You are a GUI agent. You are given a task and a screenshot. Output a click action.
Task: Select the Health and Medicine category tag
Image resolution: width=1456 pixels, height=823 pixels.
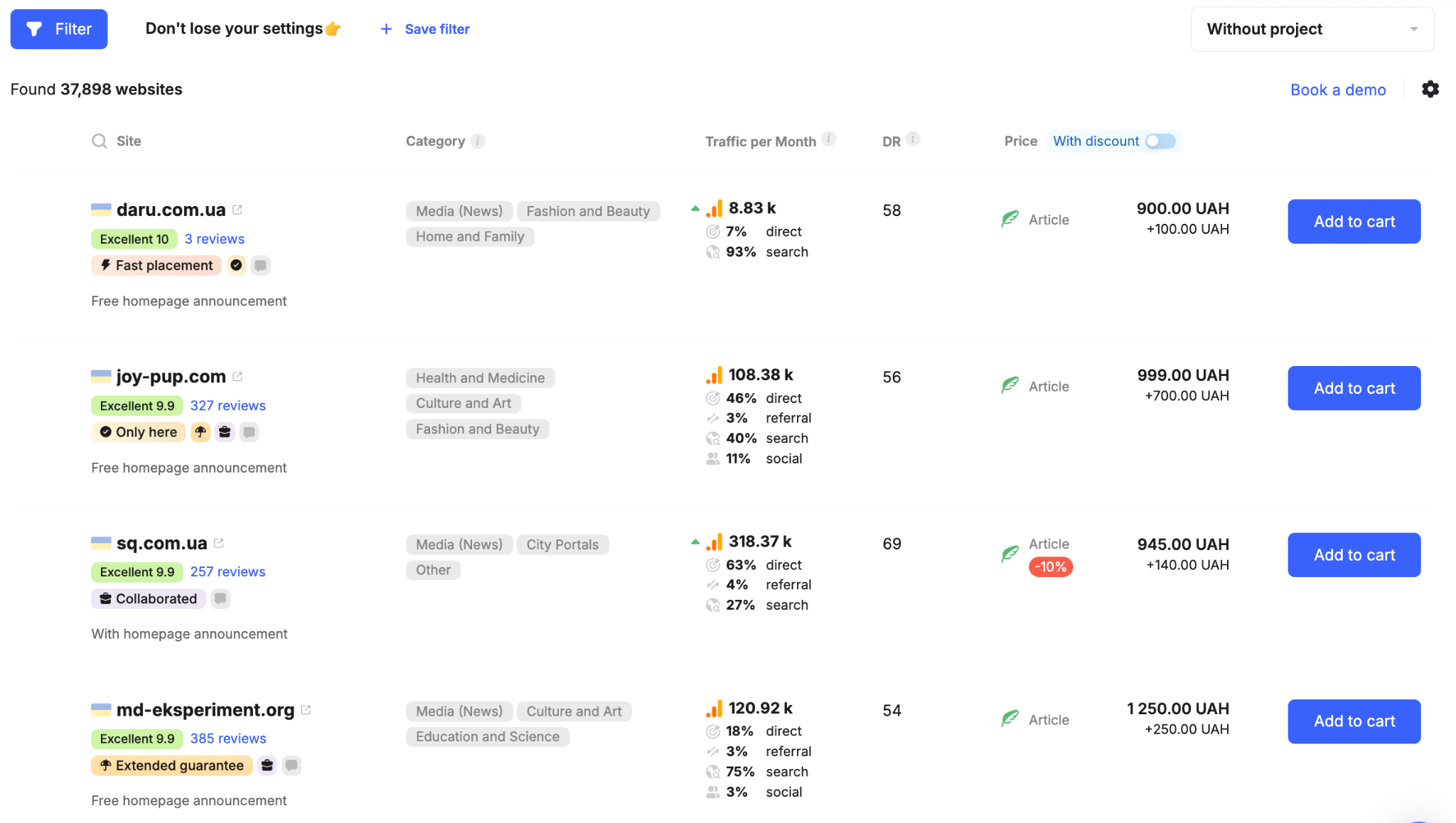480,378
